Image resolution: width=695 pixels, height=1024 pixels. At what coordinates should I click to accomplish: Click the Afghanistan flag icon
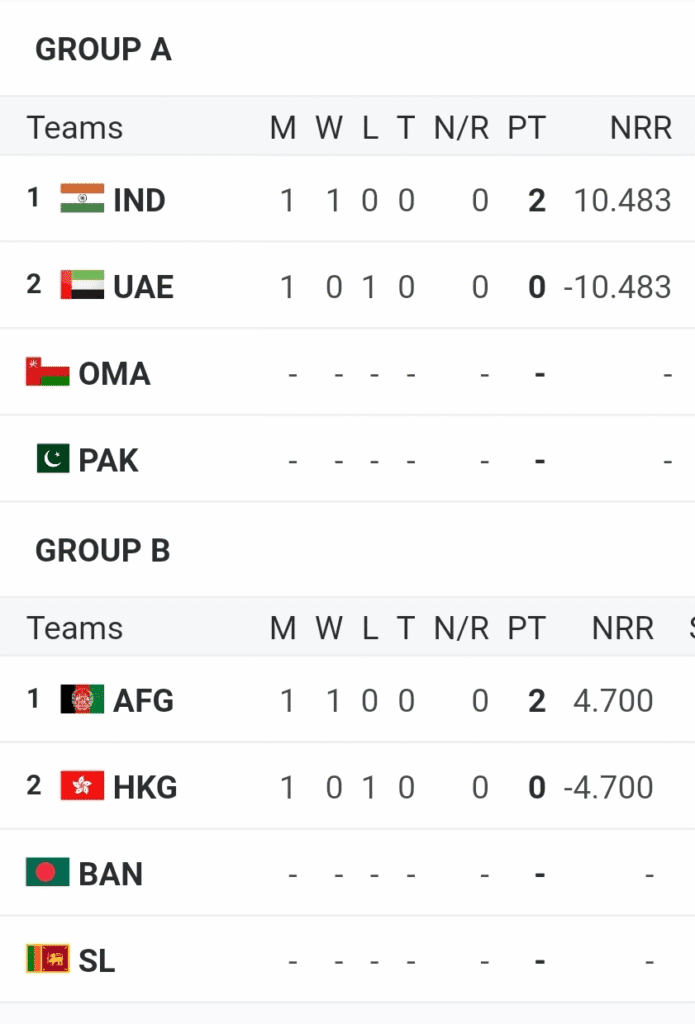tap(82, 699)
